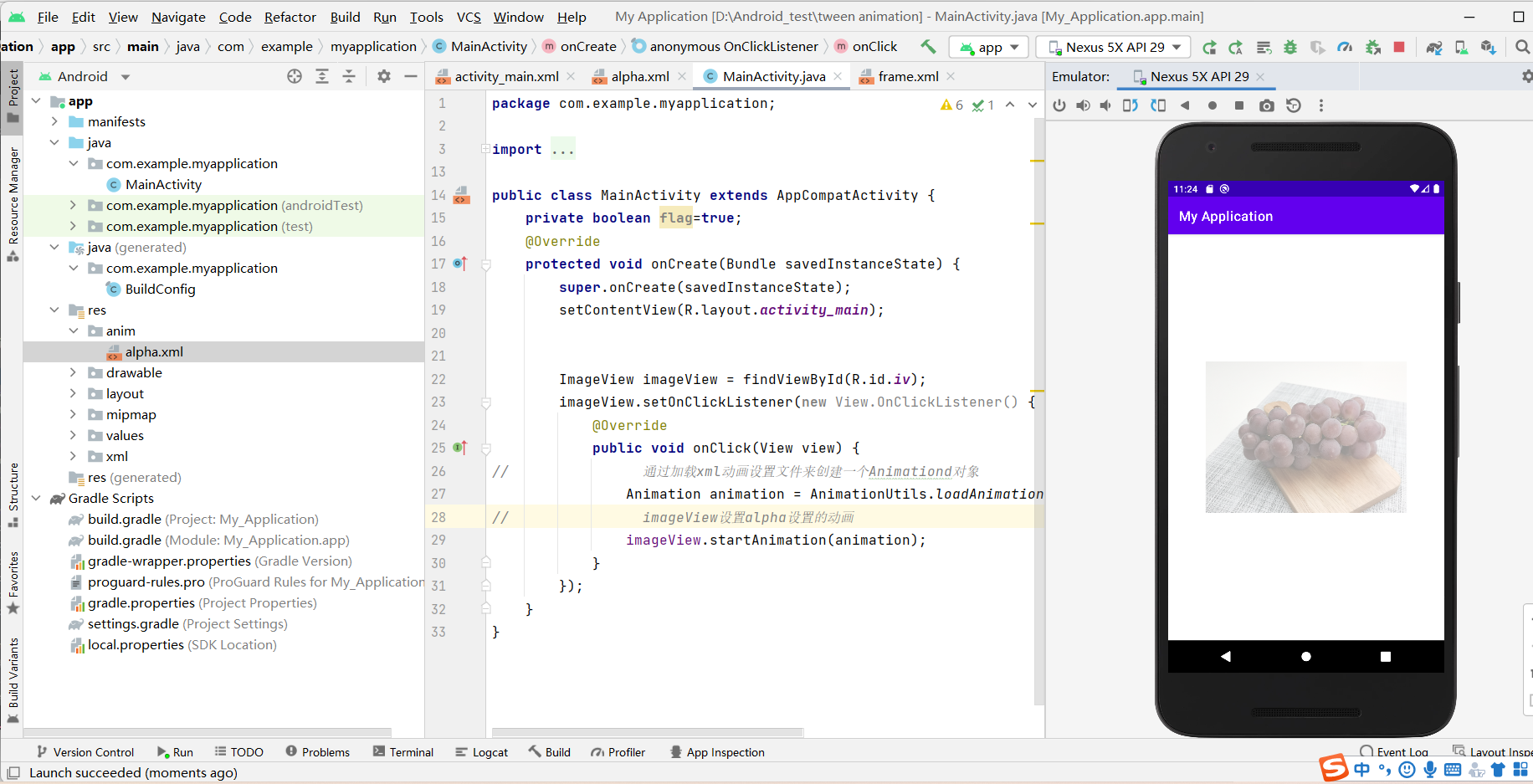
Task: Profile 'app' with the profiler icon
Action: coord(1345,47)
